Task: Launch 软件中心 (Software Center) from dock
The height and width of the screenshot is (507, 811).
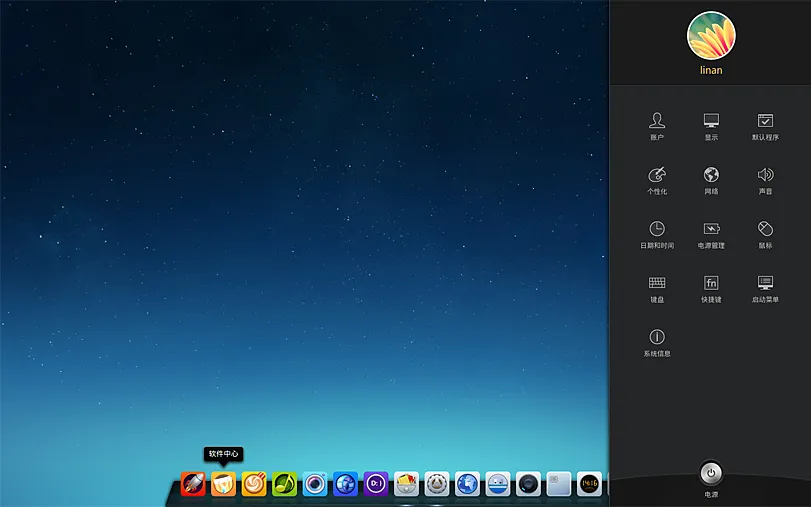Action: click(x=223, y=484)
